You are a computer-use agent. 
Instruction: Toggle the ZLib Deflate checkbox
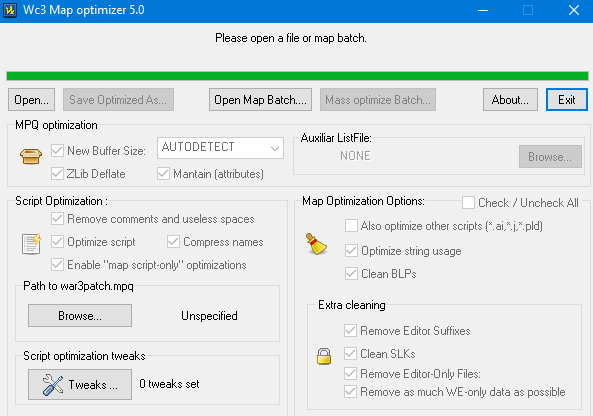tap(57, 174)
